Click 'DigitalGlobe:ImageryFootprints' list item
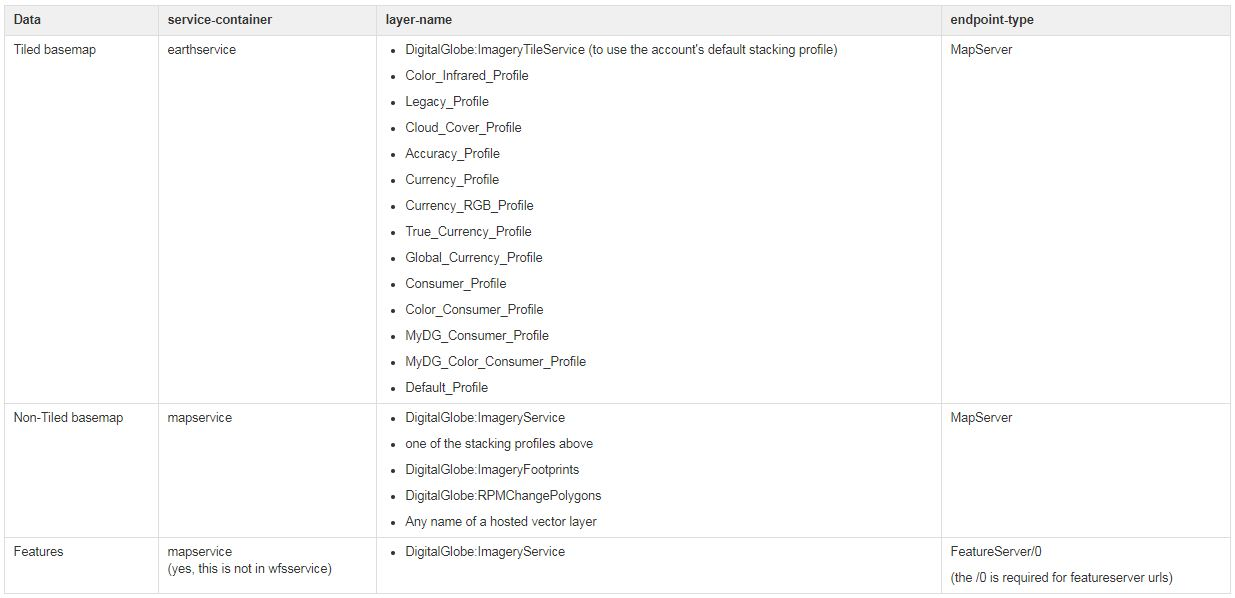1235x598 pixels. click(492, 470)
